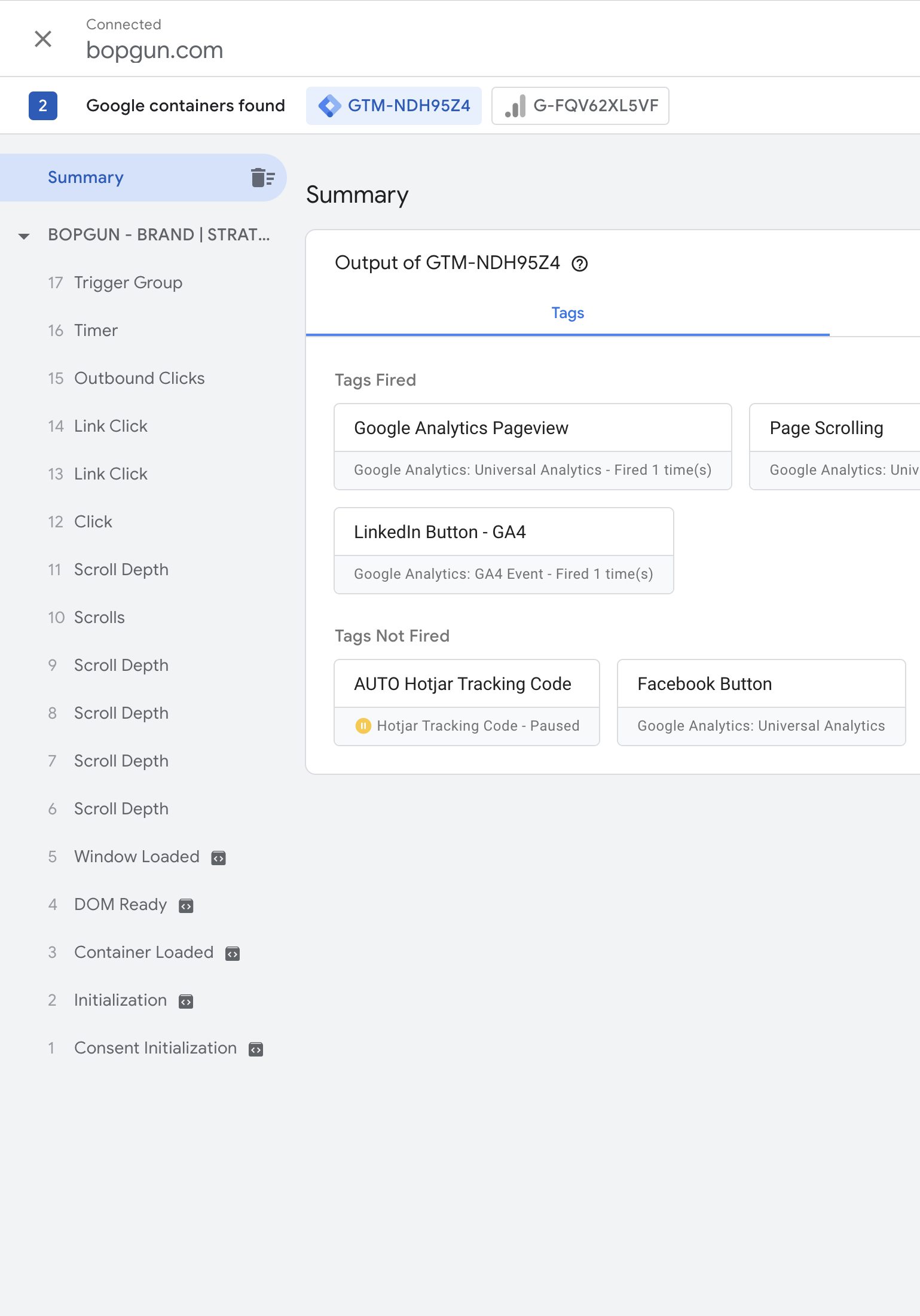Open the AUTO Hotjar Tracking Code tag
Screen dimensions: 920x1316
[467, 703]
